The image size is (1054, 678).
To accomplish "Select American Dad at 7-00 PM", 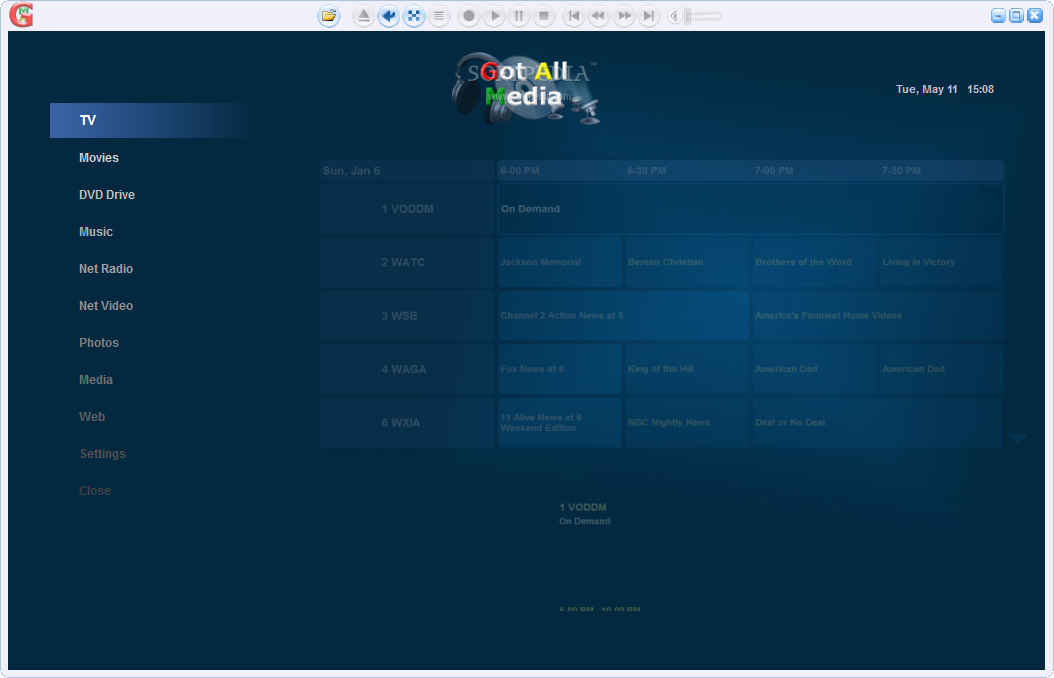I will tap(814, 369).
